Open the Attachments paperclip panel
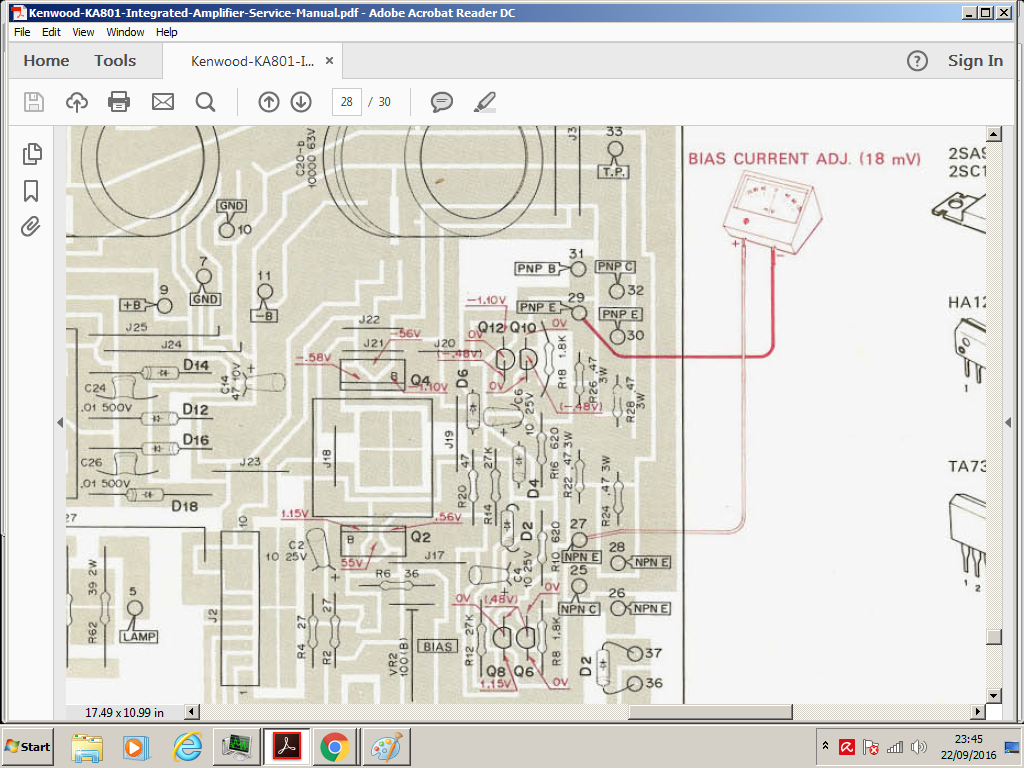 31,227
